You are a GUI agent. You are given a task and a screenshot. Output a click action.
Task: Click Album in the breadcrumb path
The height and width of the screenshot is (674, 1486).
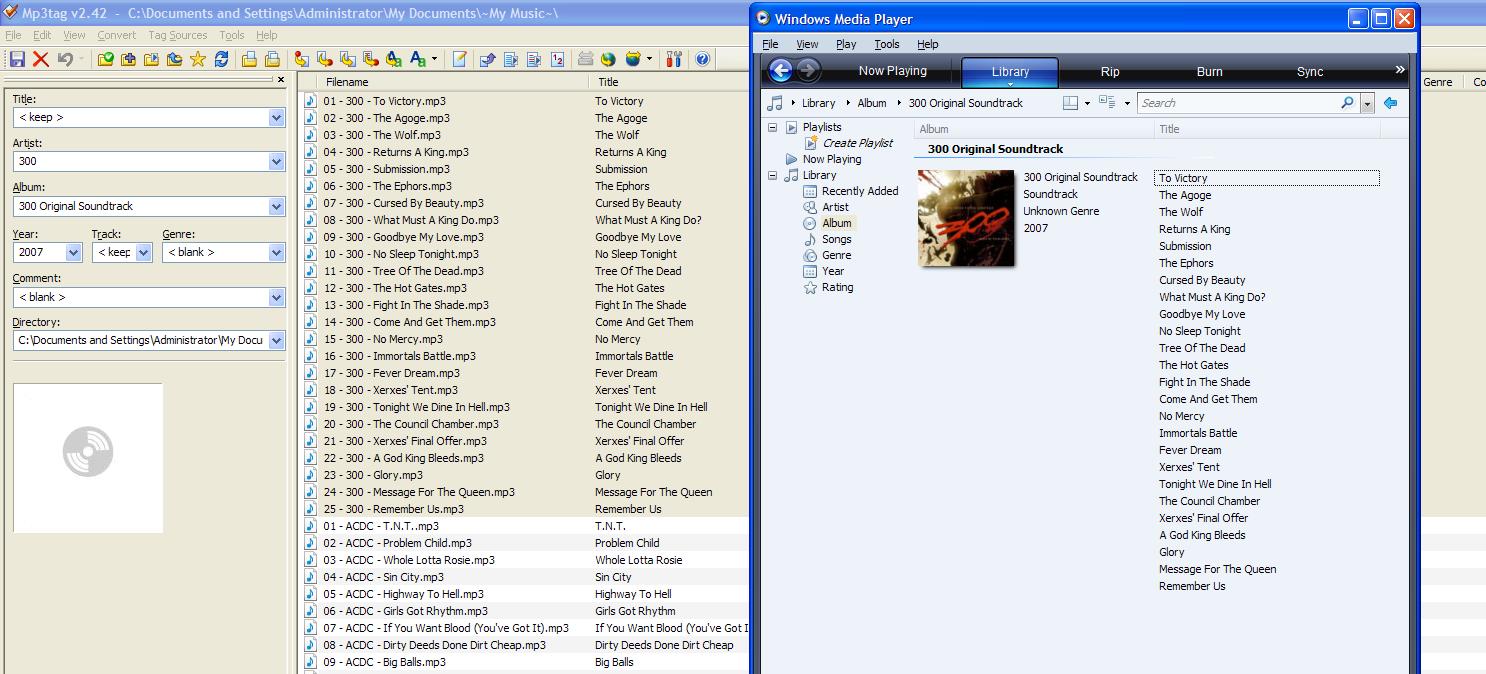point(872,103)
